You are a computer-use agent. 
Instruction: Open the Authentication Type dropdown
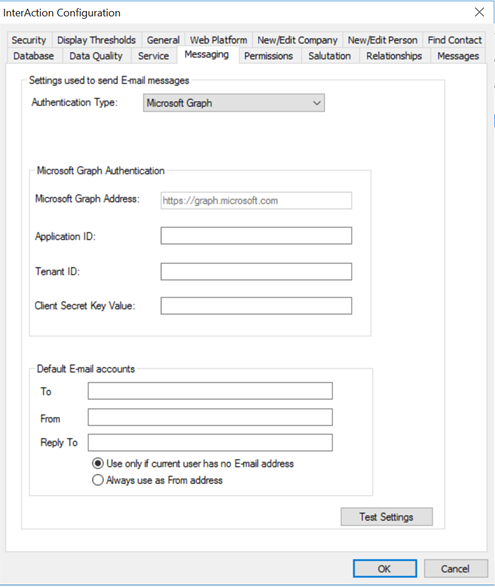(234, 103)
